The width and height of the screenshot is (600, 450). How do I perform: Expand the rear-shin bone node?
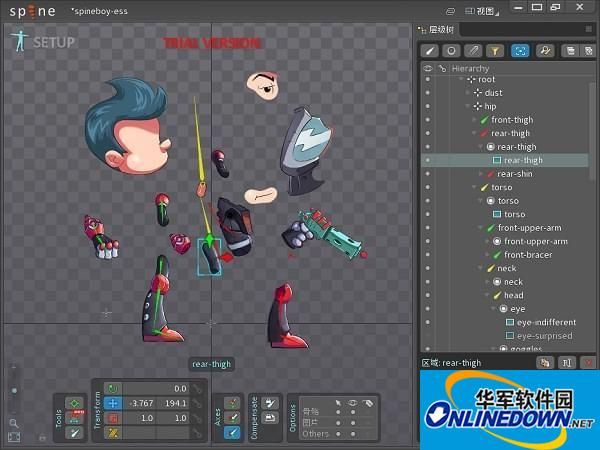[481, 174]
